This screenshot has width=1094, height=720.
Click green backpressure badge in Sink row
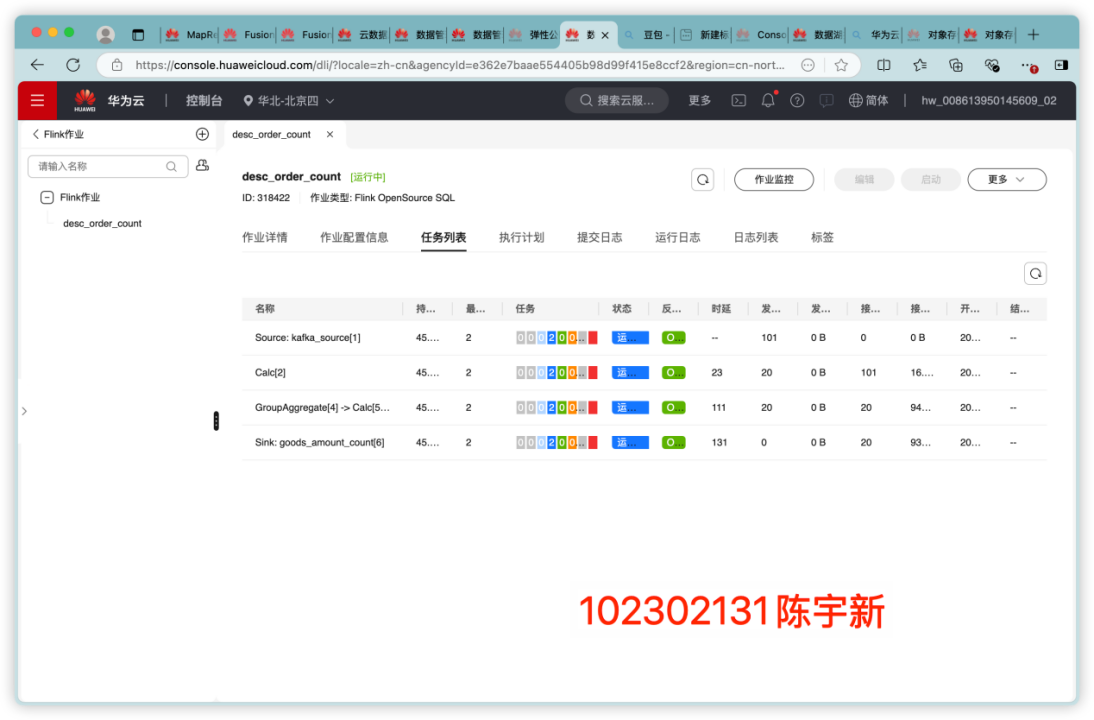point(673,442)
